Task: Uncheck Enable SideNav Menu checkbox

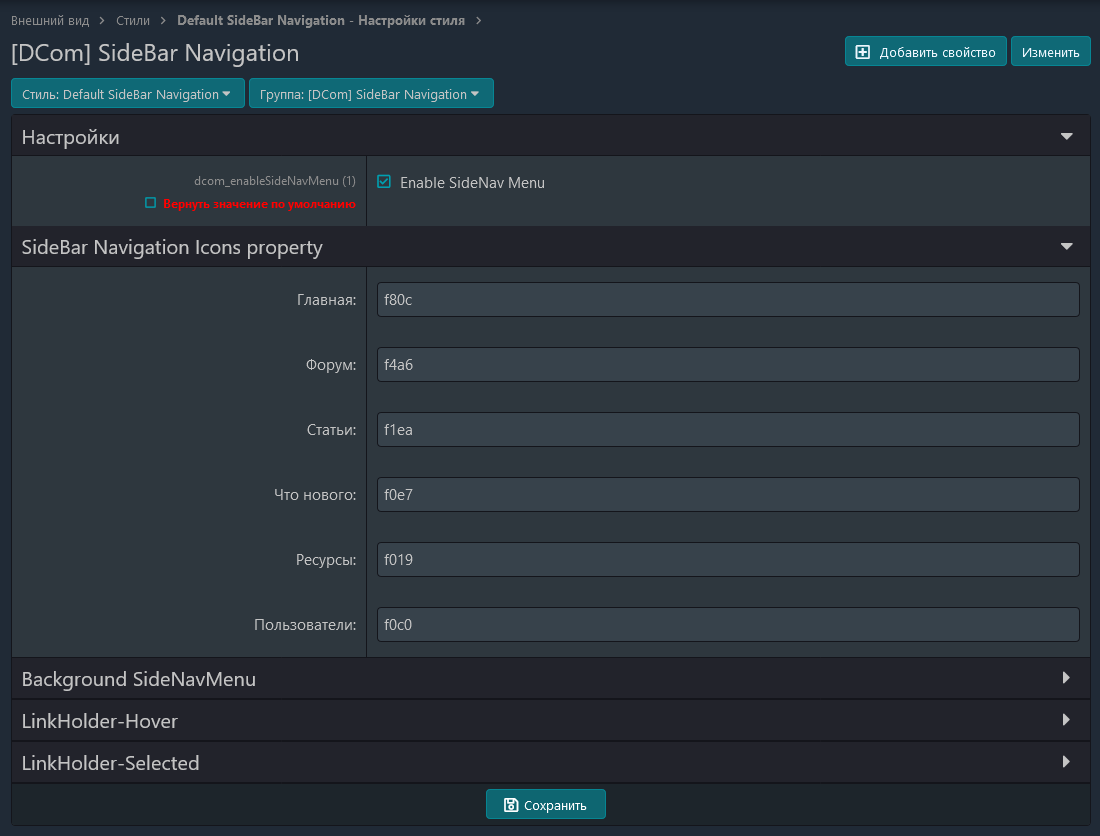Action: point(384,182)
